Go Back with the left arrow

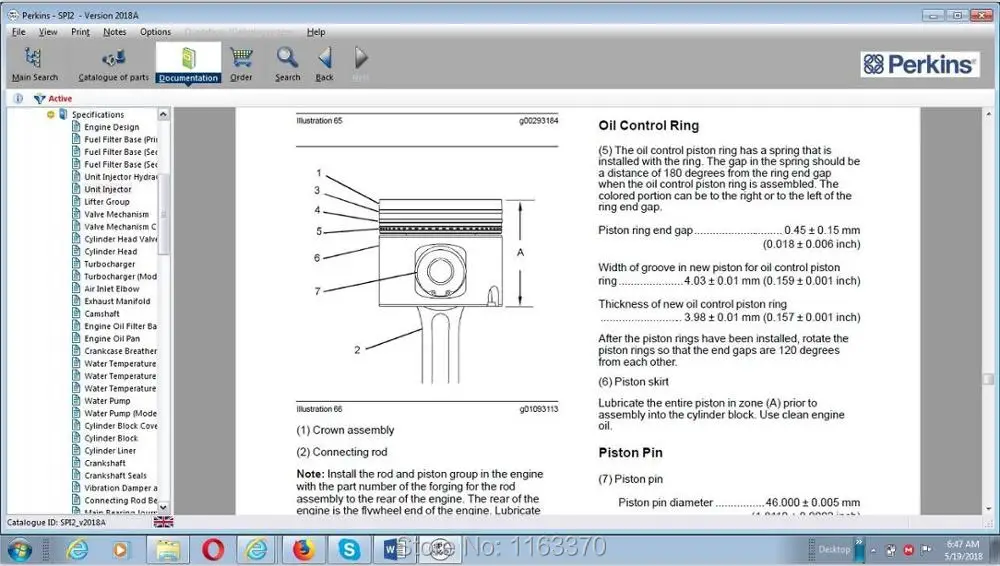[325, 64]
